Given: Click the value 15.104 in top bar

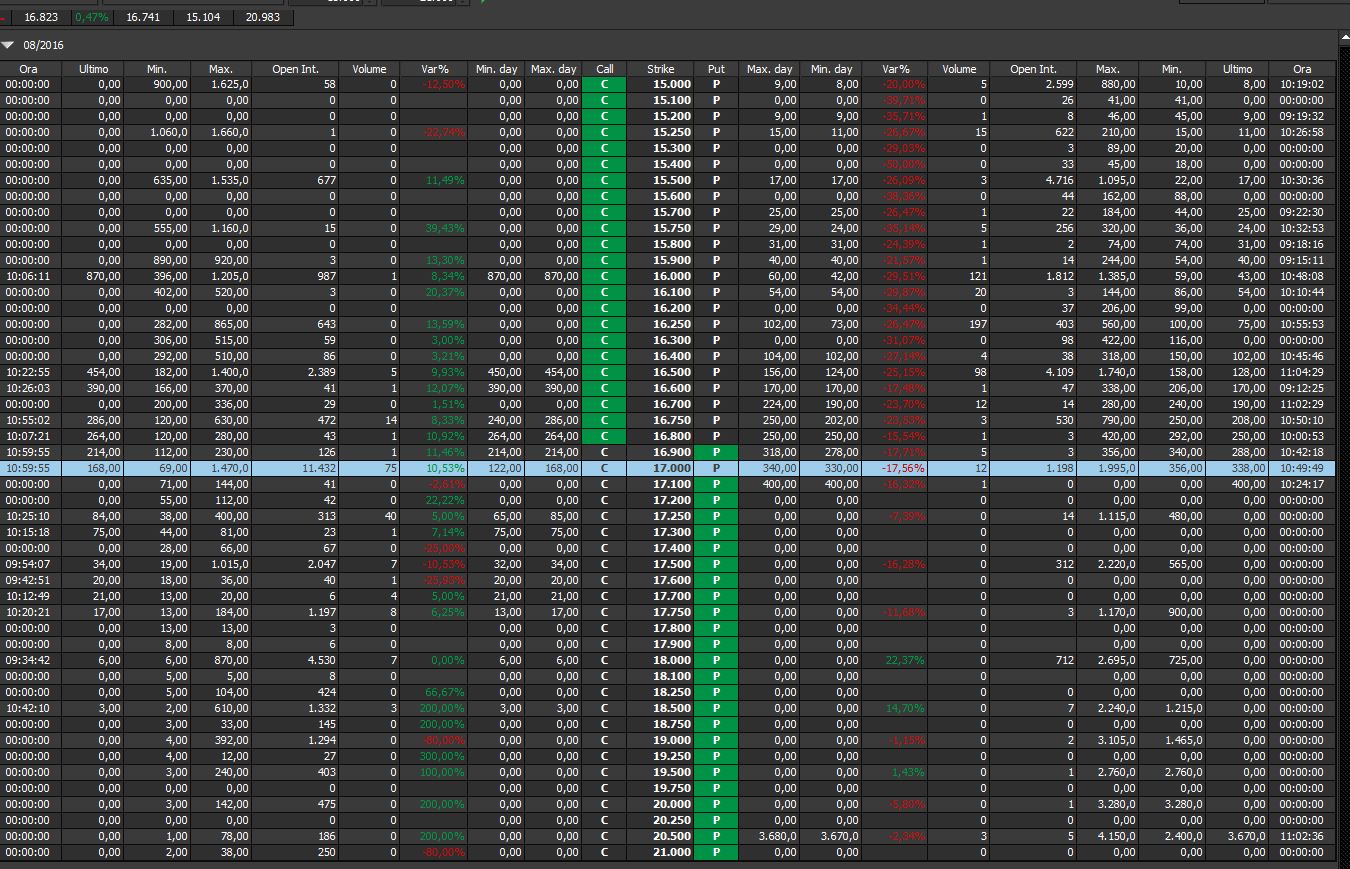Looking at the screenshot, I should pos(203,17).
